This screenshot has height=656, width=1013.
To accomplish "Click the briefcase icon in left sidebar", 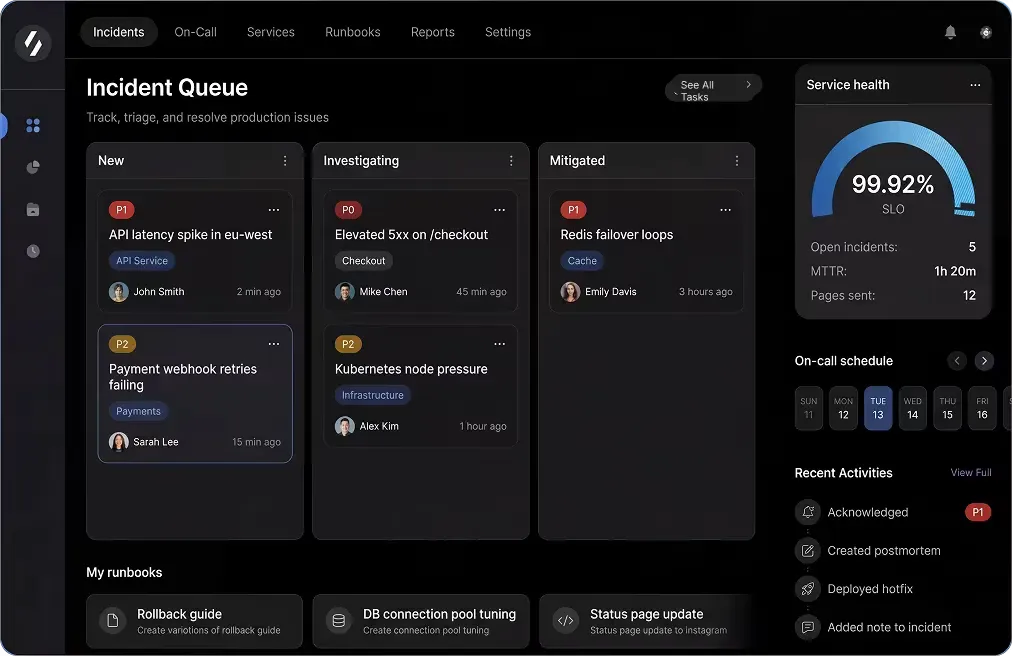I will tap(33, 209).
